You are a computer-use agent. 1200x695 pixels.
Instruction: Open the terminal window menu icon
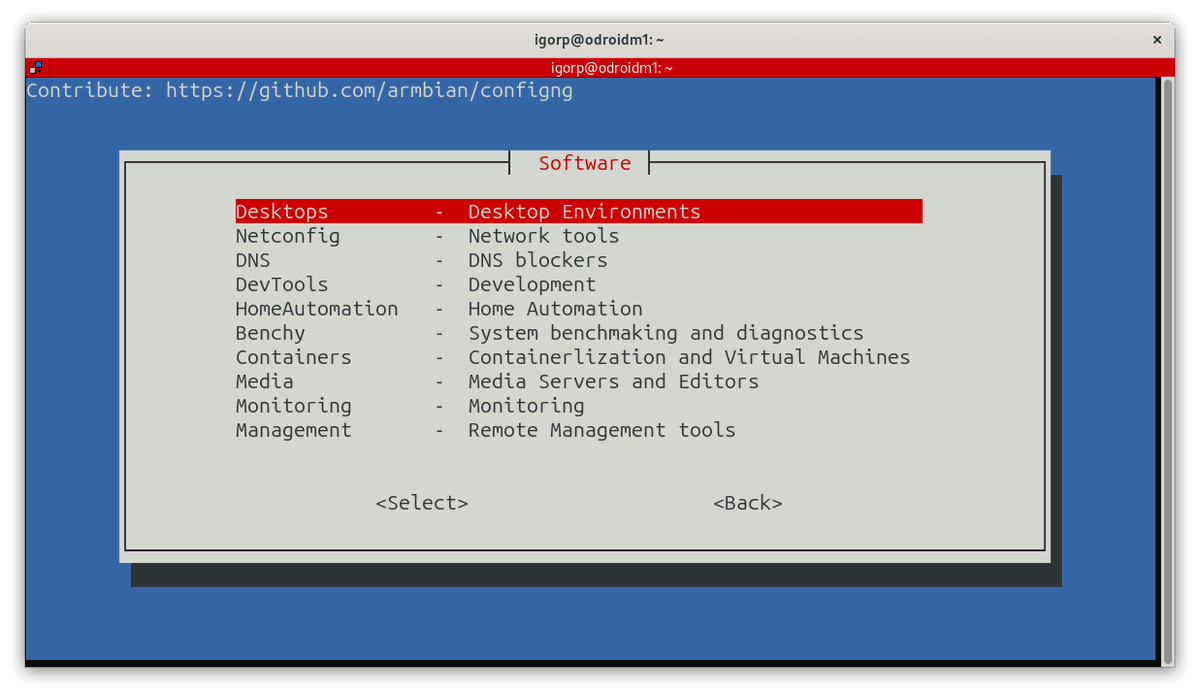33,67
